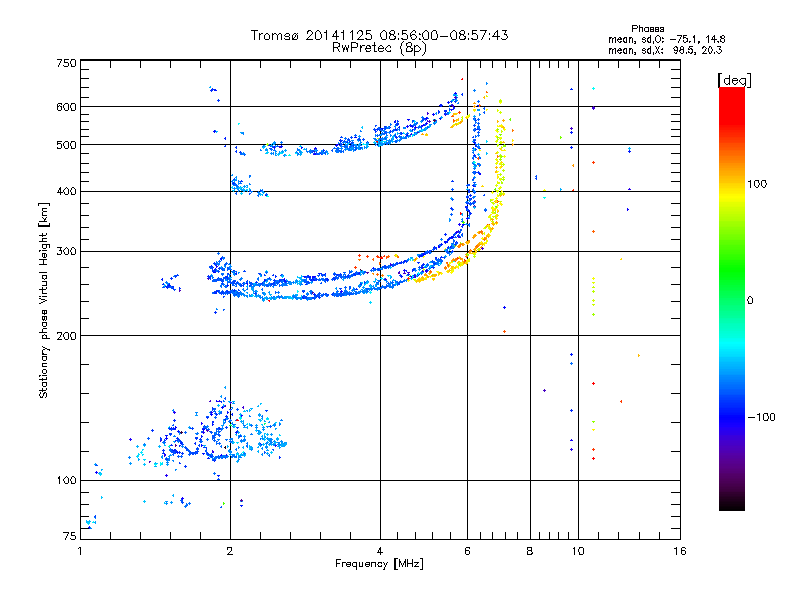Click the rainbow phase colorbar
The width and height of the screenshot is (800, 600).
click(732, 298)
